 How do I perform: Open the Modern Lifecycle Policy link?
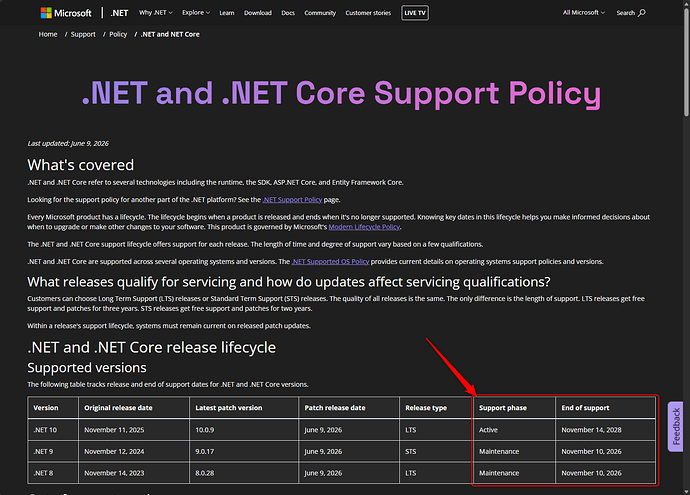coord(364,227)
